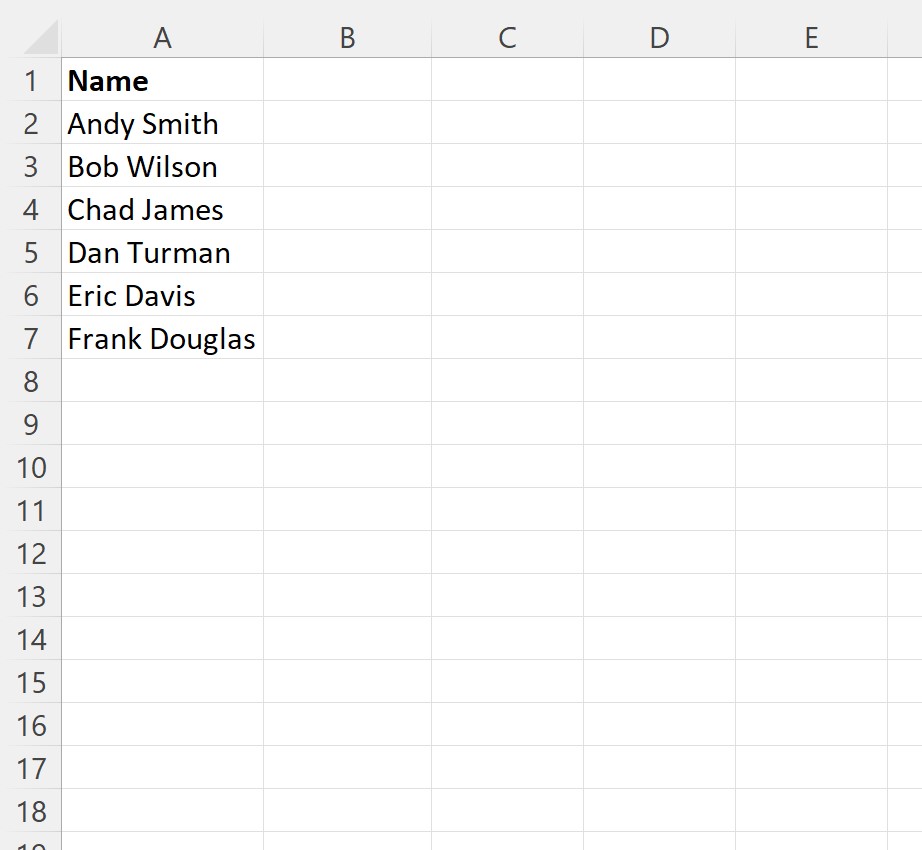Select row number 1
The width and height of the screenshot is (922, 850).
(x=33, y=80)
